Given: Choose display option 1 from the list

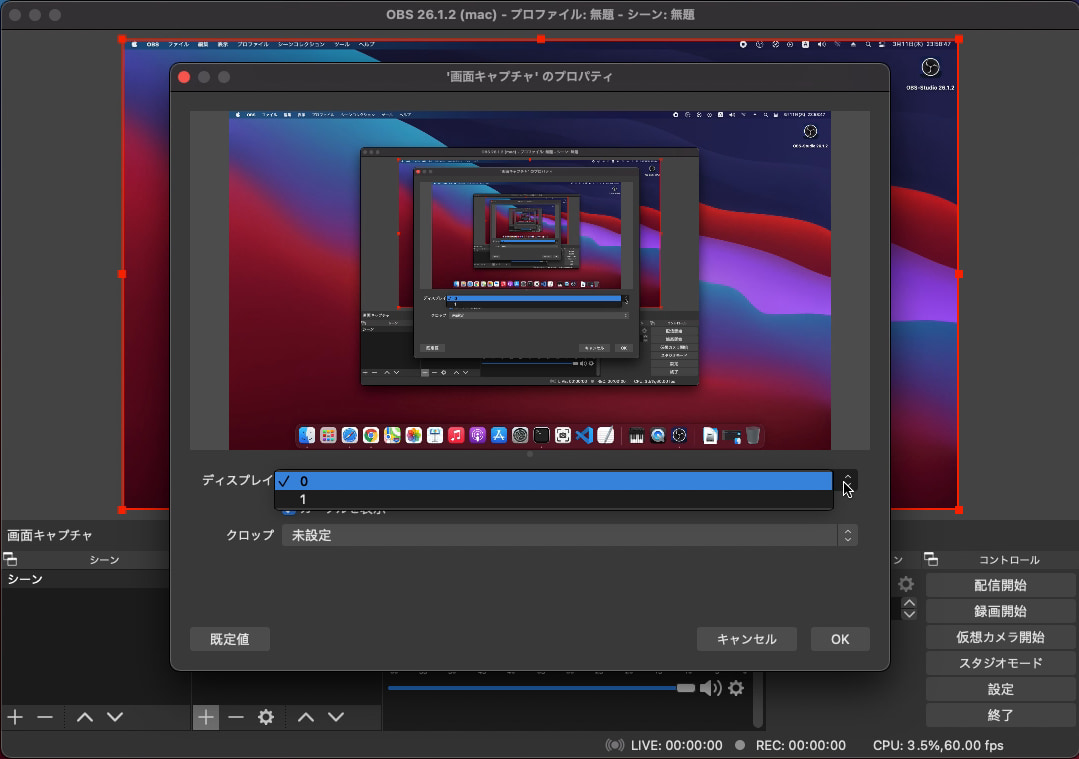Looking at the screenshot, I should [x=553, y=500].
